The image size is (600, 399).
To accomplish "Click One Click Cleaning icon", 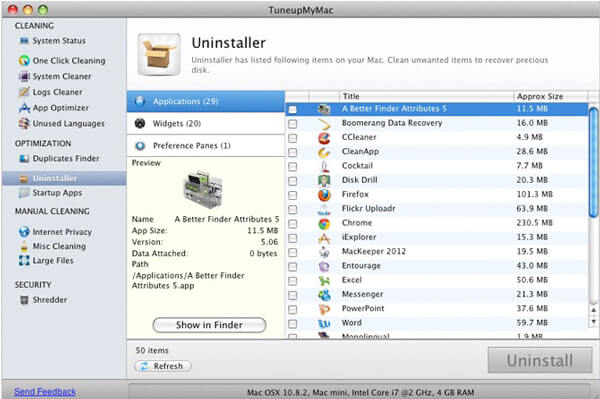I will coord(24,60).
